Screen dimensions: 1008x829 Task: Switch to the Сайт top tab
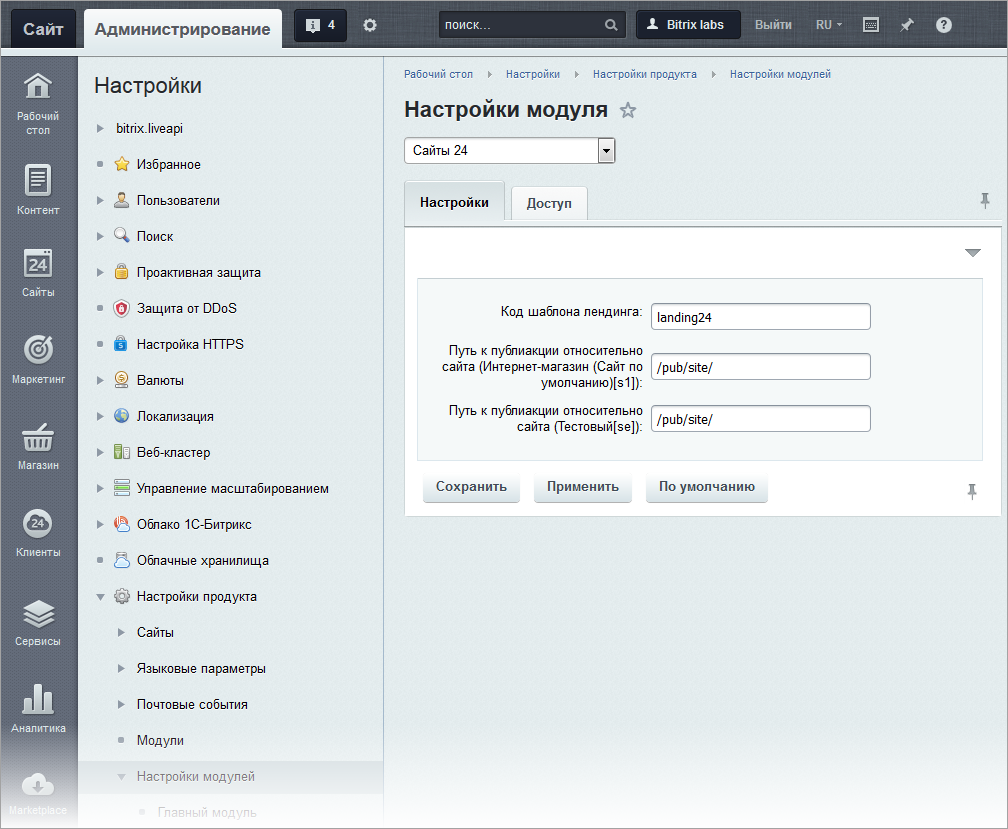43,29
